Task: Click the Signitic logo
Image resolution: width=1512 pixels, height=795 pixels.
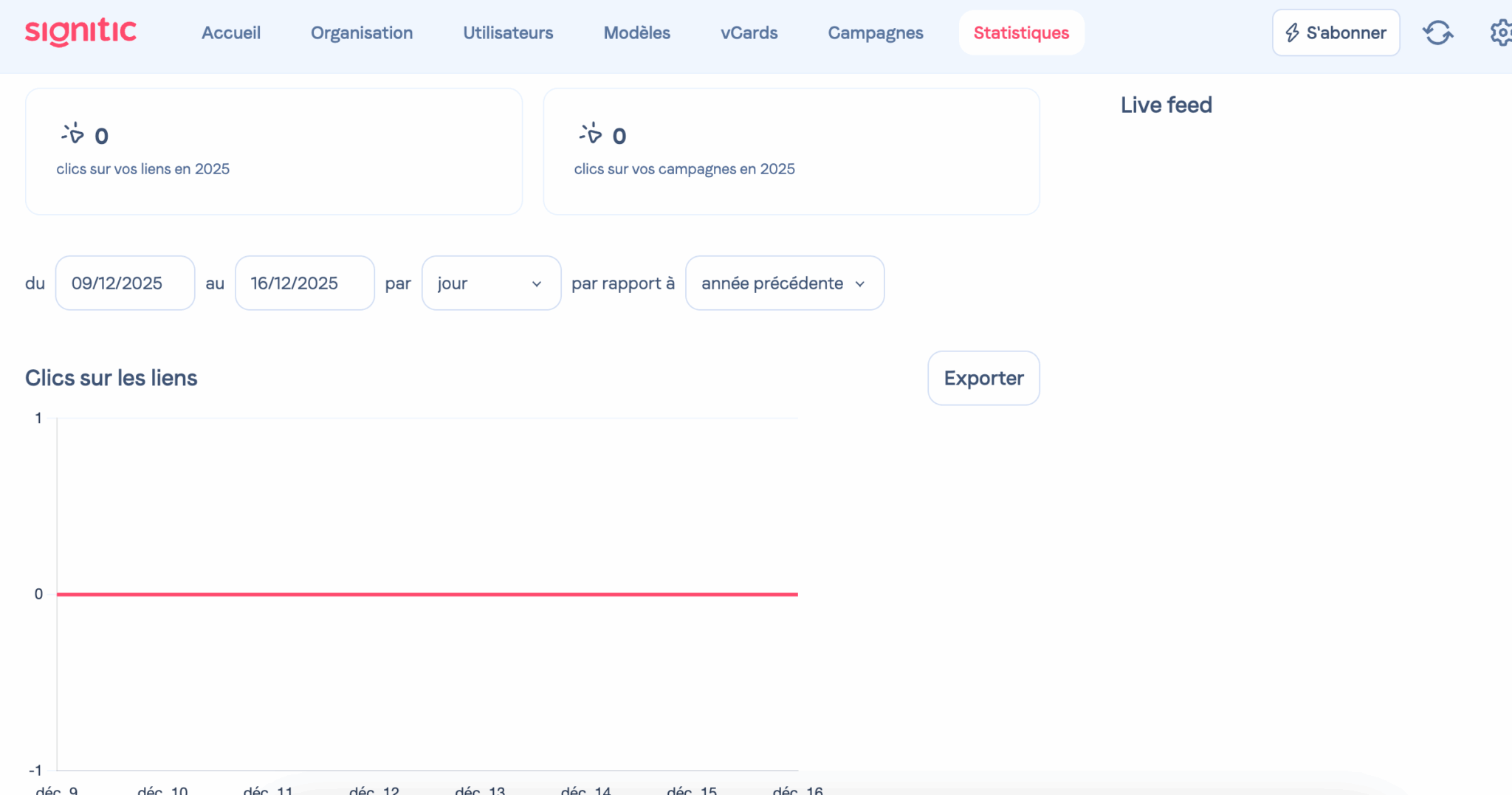Action: (80, 32)
